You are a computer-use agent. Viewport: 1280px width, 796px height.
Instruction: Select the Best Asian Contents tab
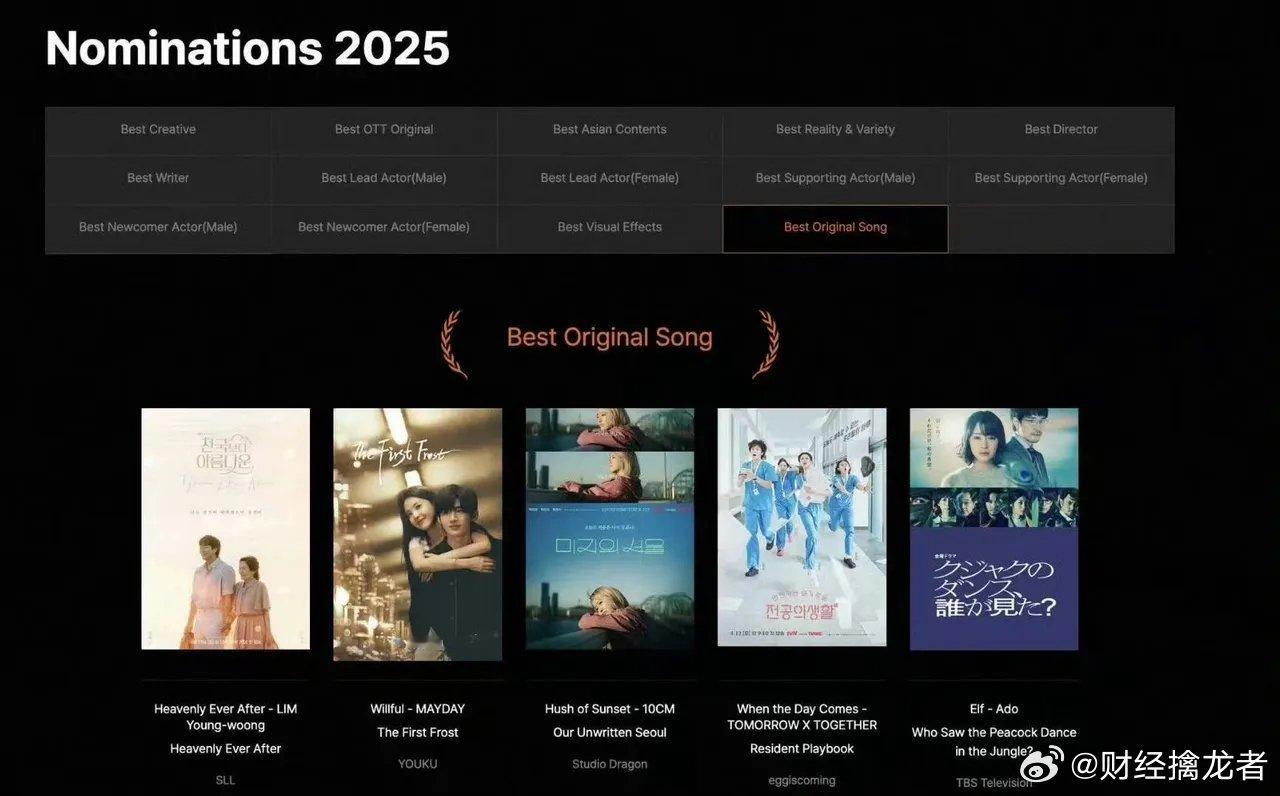click(610, 130)
